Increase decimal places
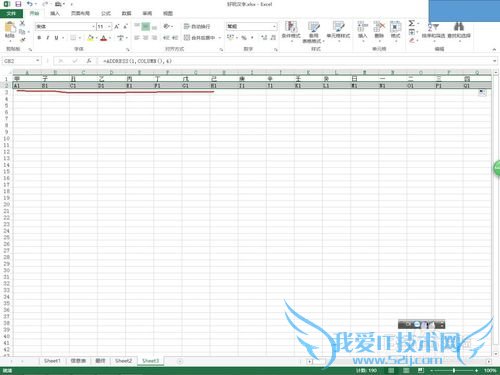Viewport: 500px width, 375px height. 264,38
